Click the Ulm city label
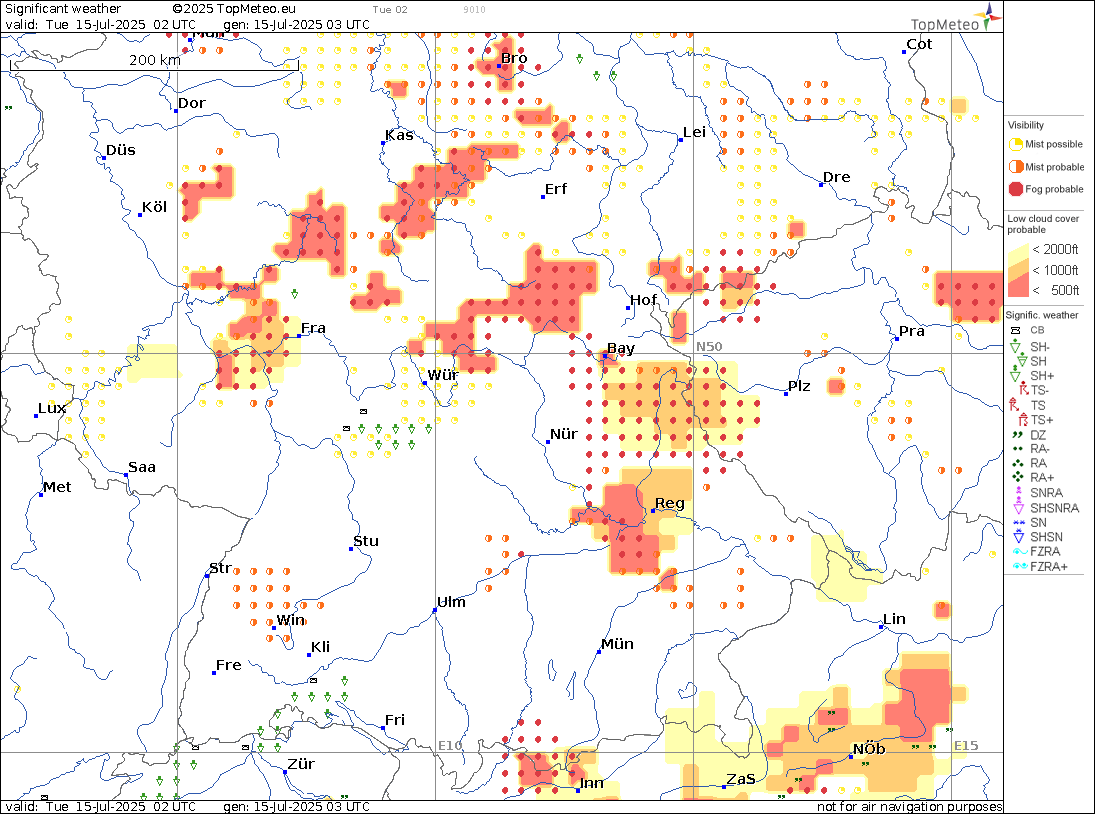1095x814 pixels. coord(451,602)
